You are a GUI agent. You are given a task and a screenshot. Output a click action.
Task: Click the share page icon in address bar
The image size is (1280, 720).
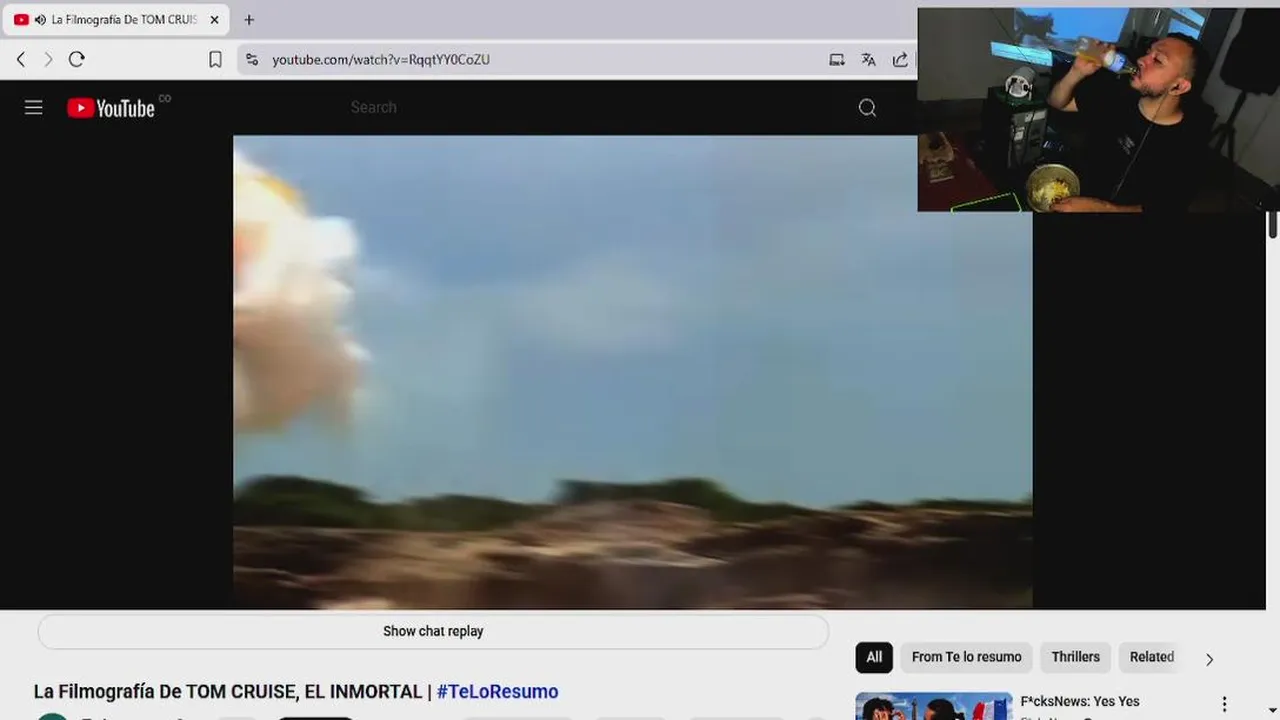[900, 60]
